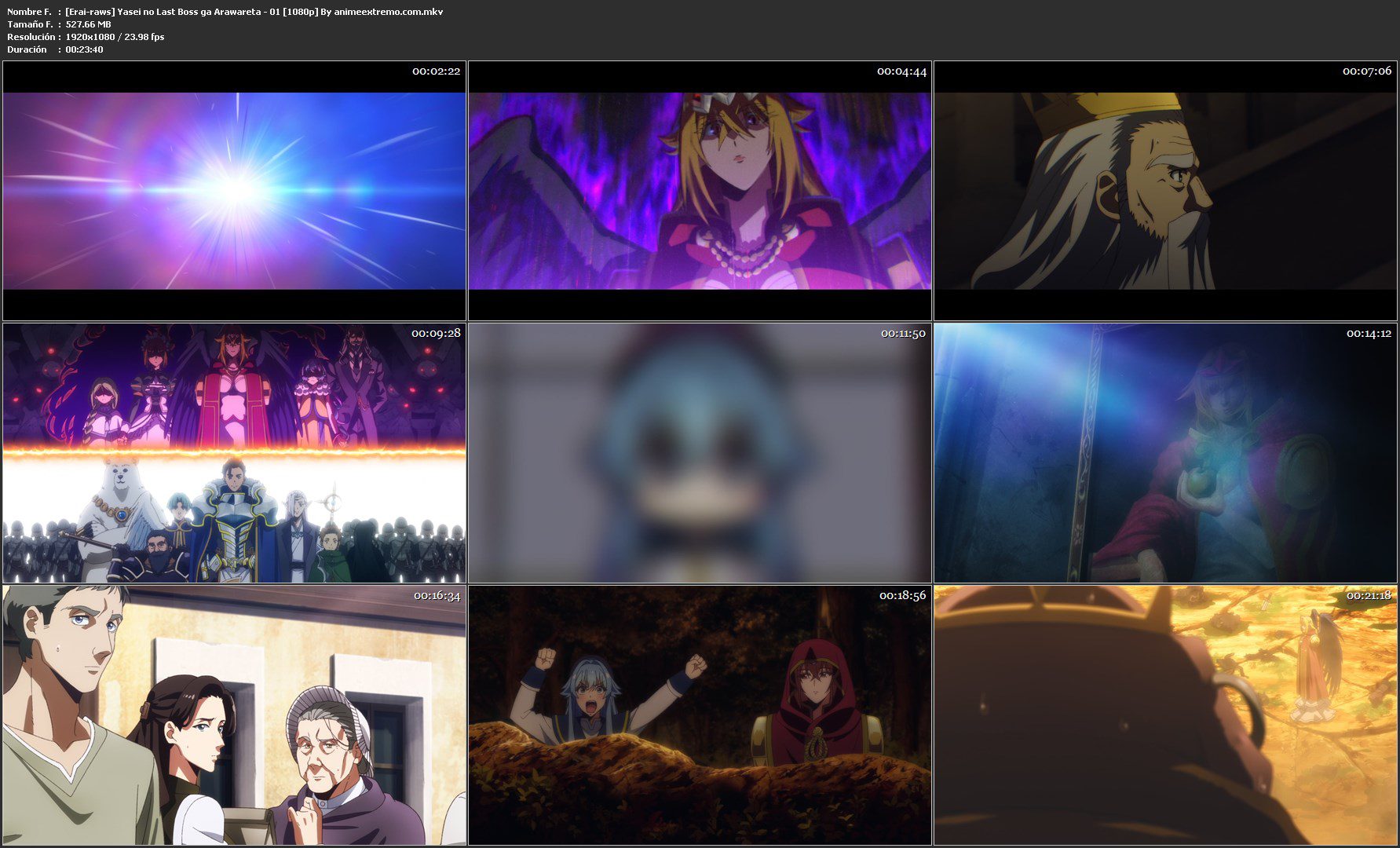Viewport: 1400px width, 848px height.
Task: Click the bright starburst thumbnail at 00:02:22
Action: (x=234, y=191)
